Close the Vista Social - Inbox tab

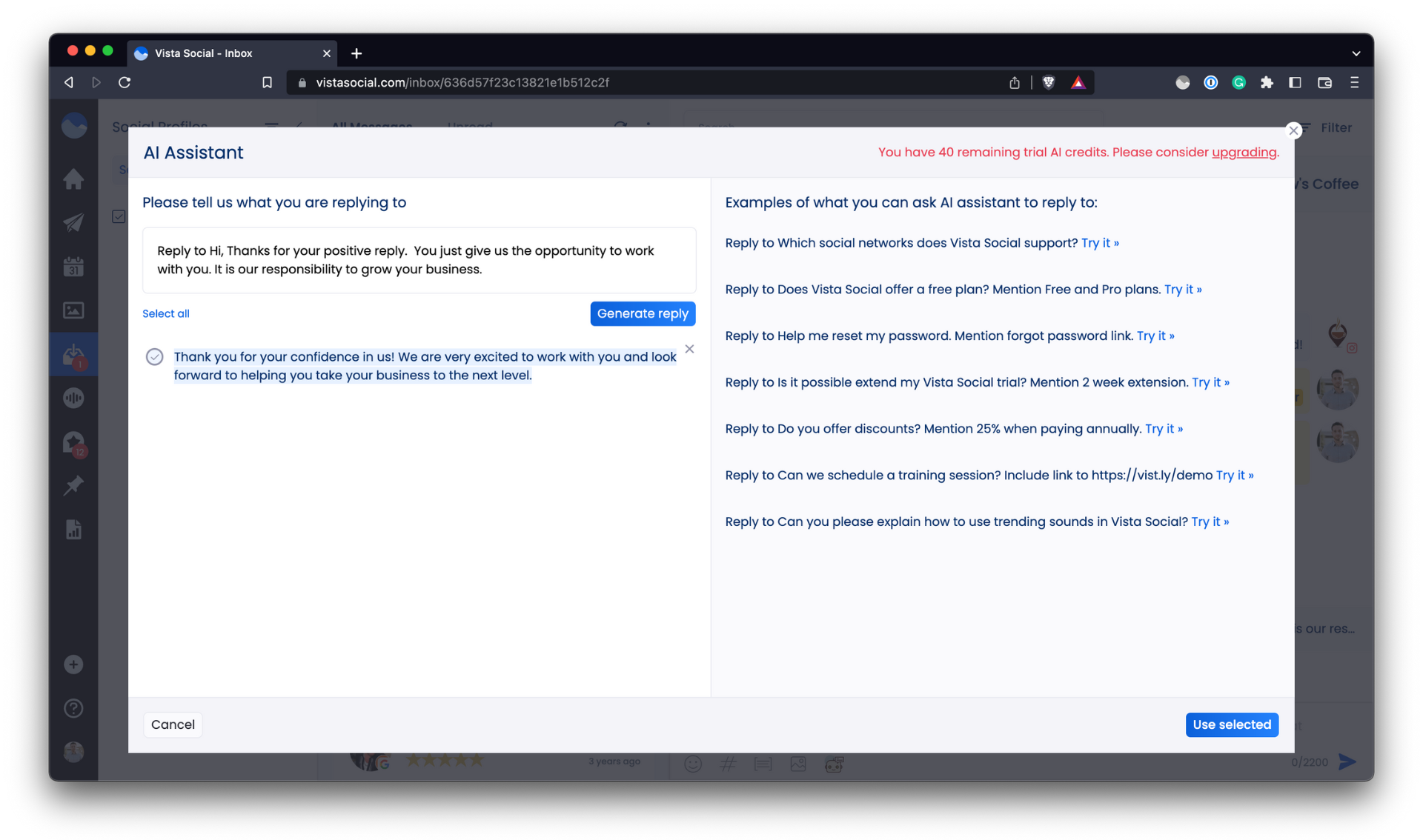[326, 53]
